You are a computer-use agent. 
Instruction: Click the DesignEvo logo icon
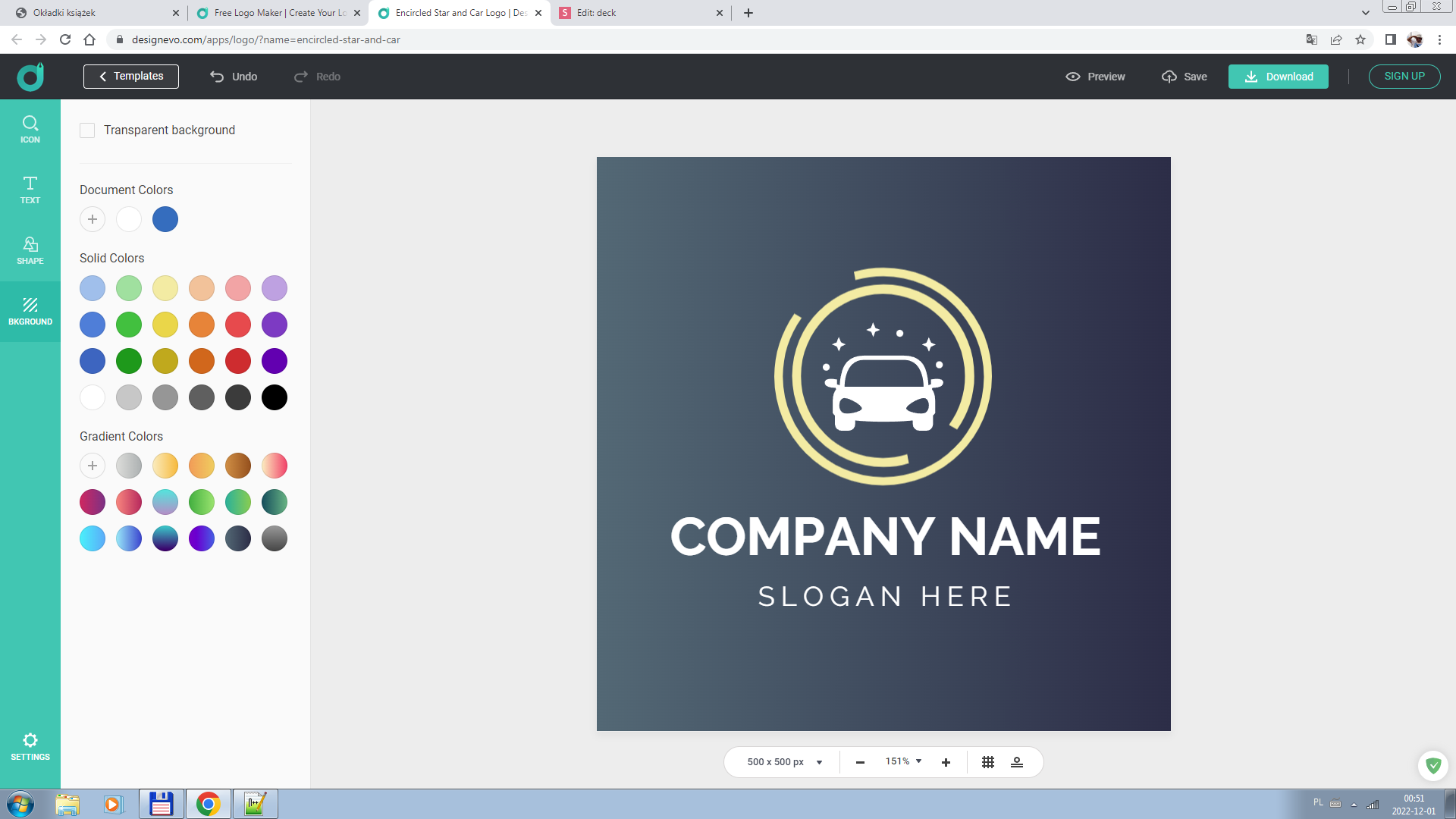30,77
